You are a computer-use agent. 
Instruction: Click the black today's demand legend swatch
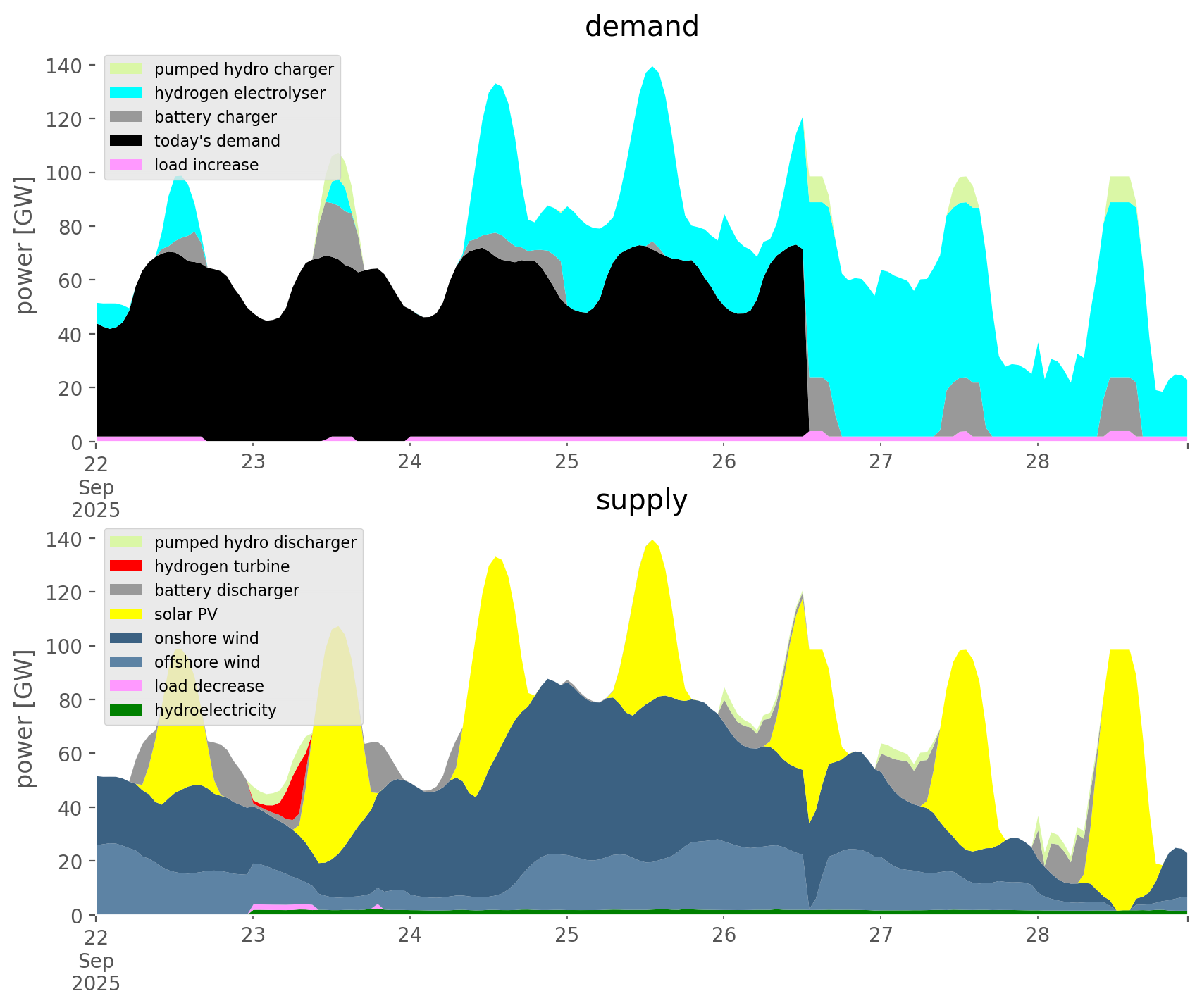pyautogui.click(x=127, y=141)
